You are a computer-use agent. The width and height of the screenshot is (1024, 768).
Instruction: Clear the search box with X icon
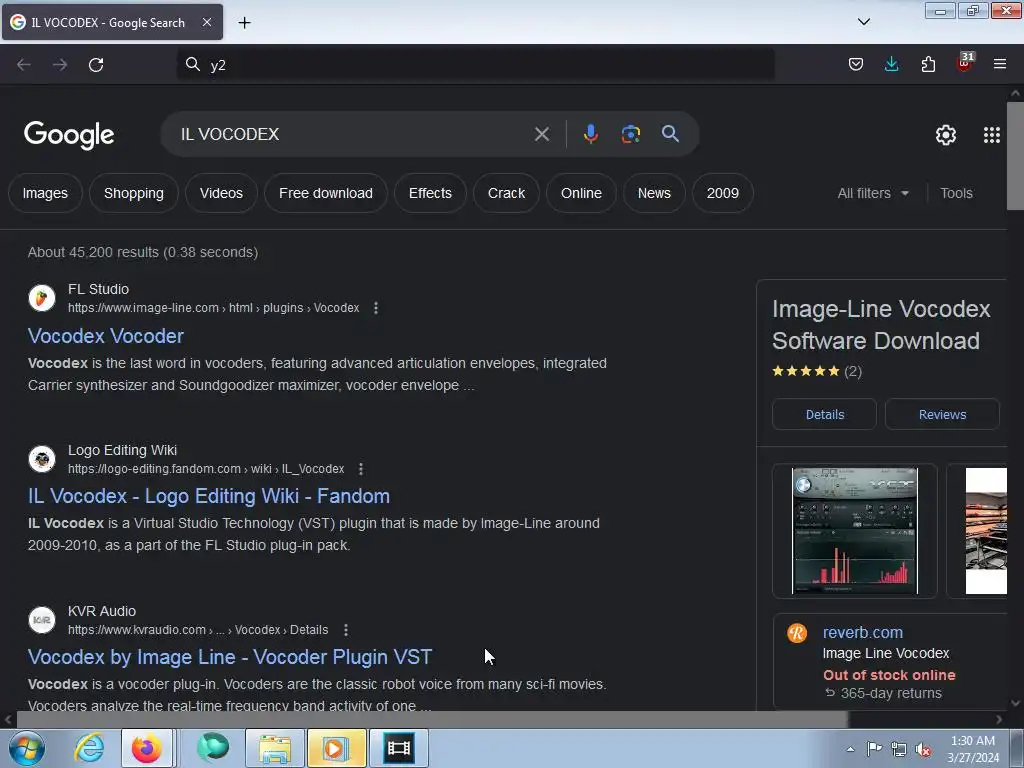[x=541, y=135]
